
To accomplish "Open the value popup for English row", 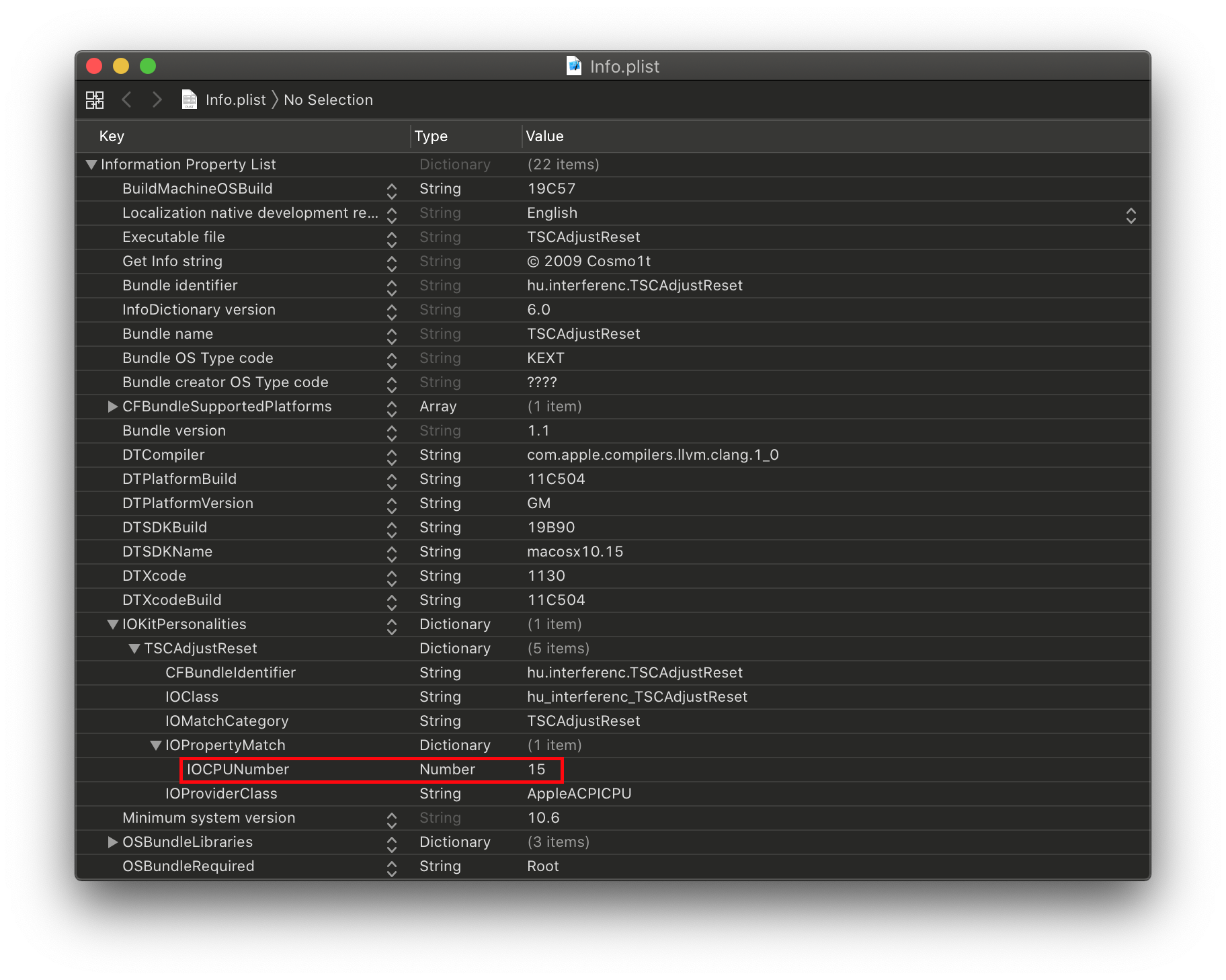I will [x=1131, y=215].
